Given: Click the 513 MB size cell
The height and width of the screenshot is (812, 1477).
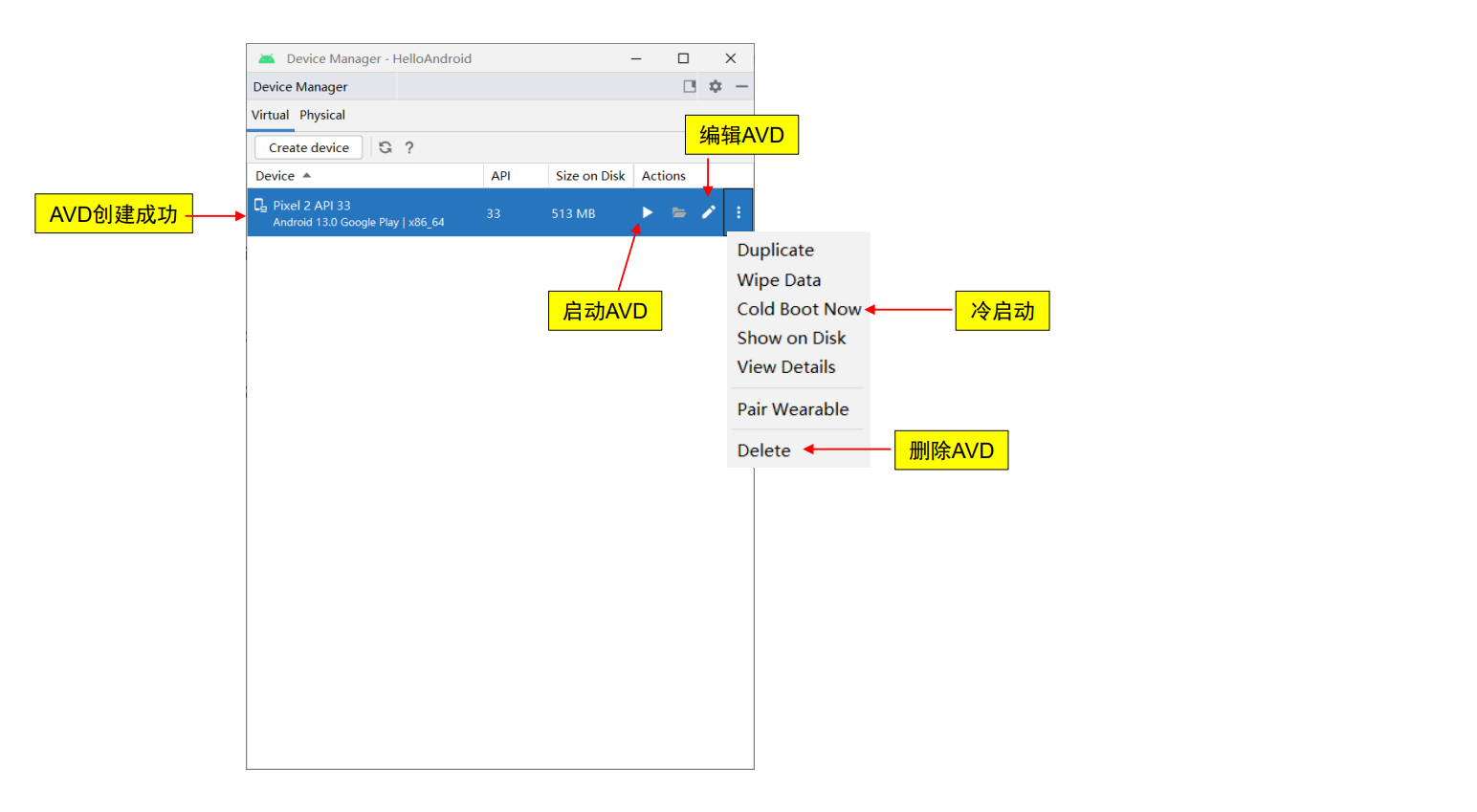Looking at the screenshot, I should [573, 213].
